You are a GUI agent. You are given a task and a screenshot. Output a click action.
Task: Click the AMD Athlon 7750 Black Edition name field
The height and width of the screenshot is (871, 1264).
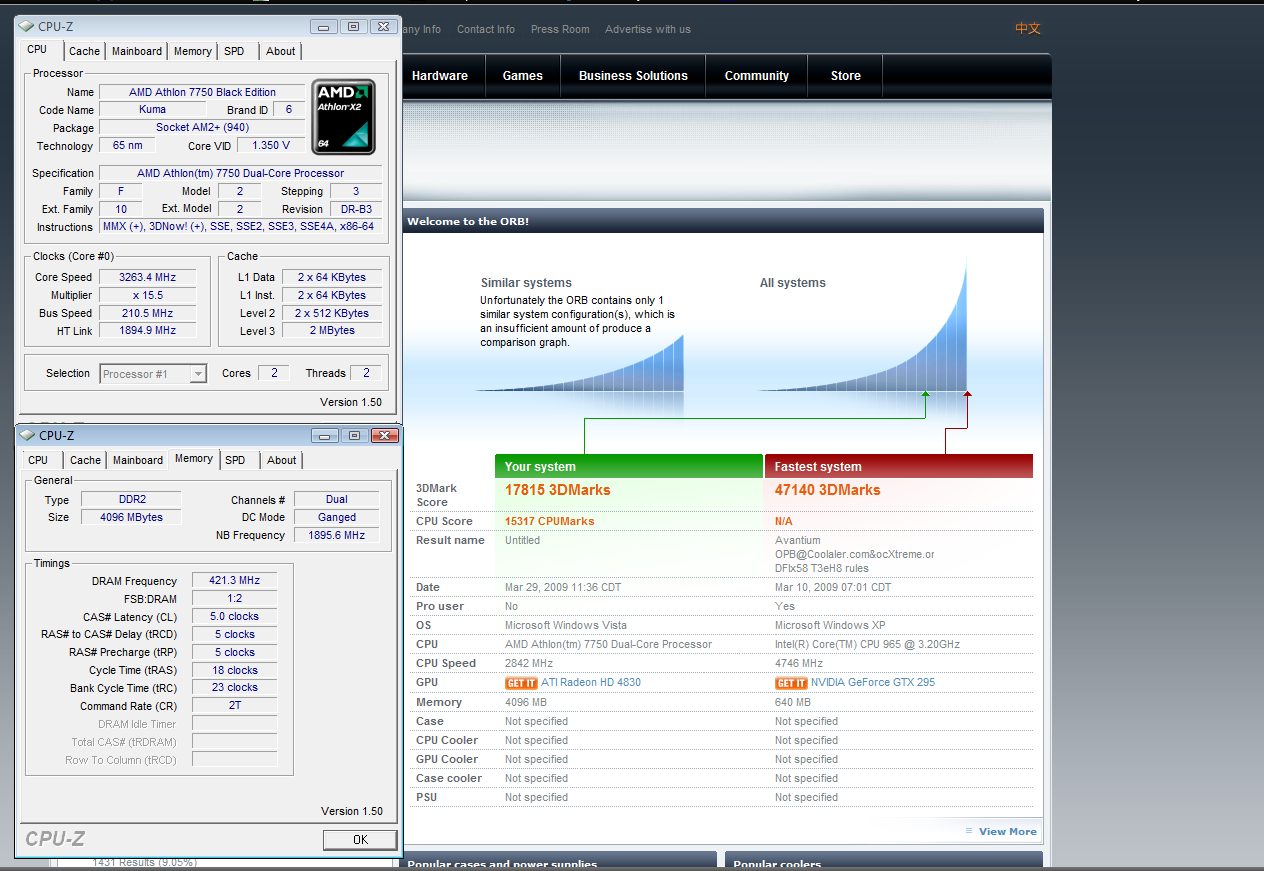tap(202, 92)
